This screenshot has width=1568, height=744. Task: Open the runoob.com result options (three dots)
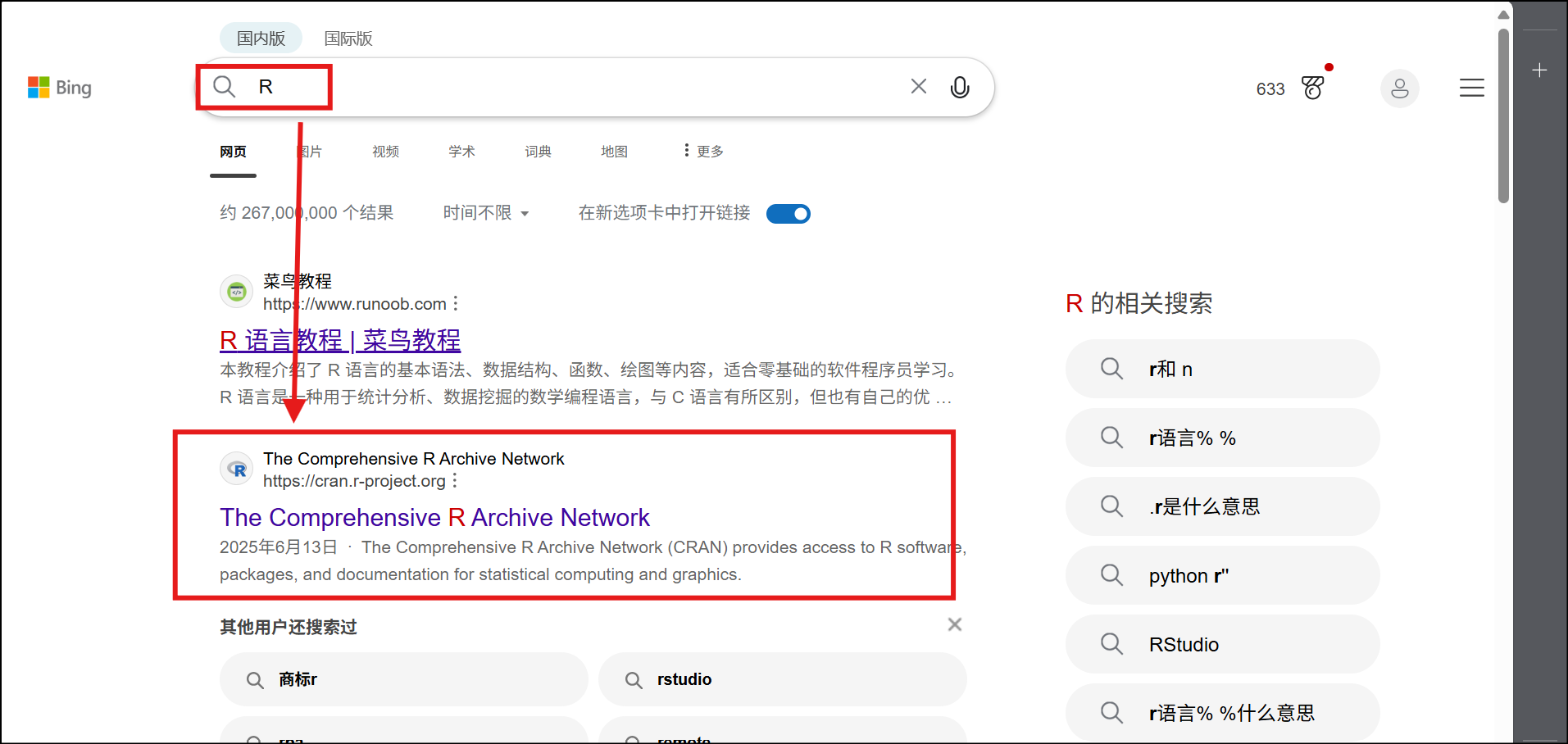[456, 303]
